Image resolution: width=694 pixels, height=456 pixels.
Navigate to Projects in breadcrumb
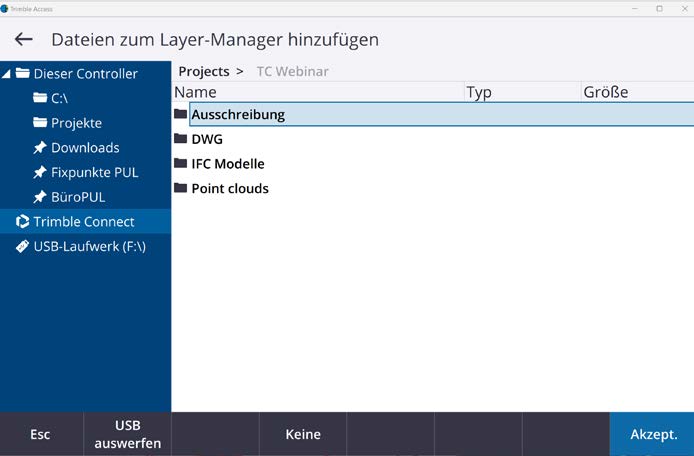tap(203, 72)
